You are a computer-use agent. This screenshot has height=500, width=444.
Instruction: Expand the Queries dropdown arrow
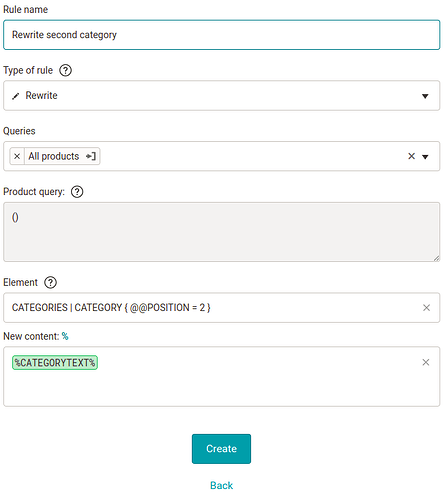(x=425, y=157)
